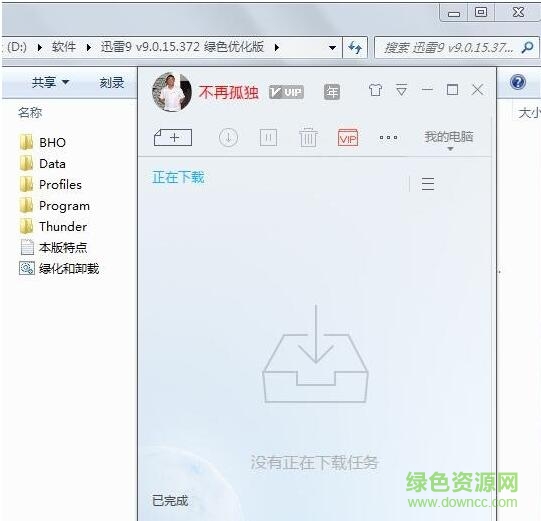541x521 pixels.
Task: Click the Explorer help question mark icon
Action: pos(518,82)
